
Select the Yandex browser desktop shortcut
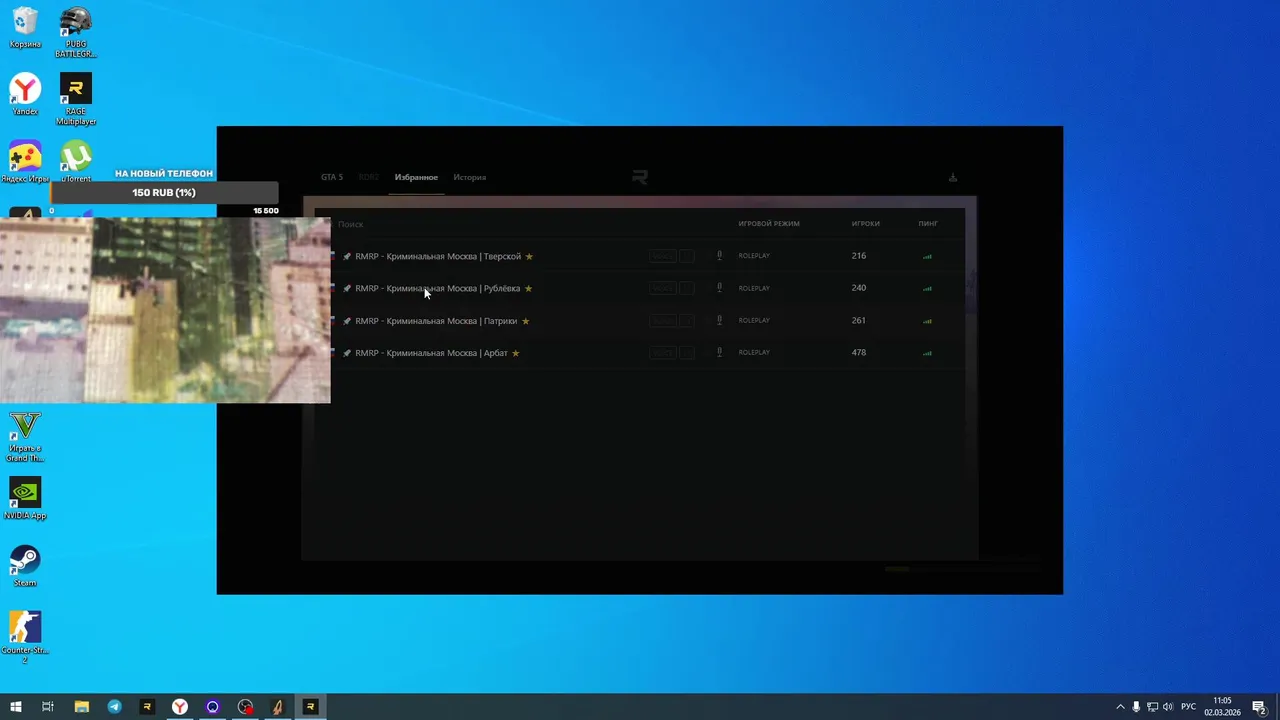(x=25, y=95)
